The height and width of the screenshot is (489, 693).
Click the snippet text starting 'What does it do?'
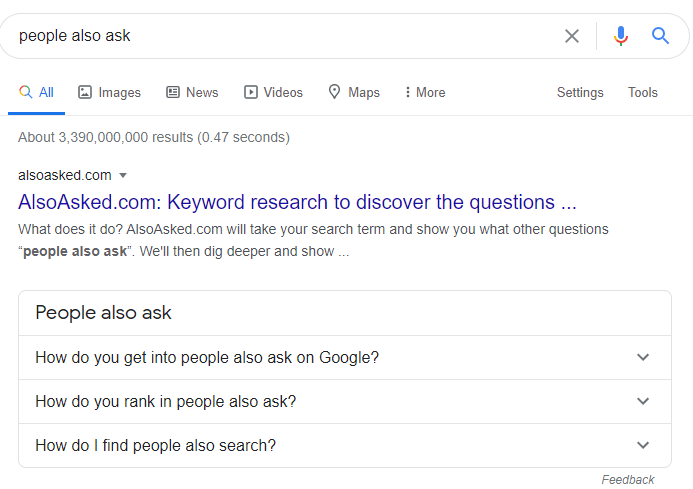pos(313,240)
